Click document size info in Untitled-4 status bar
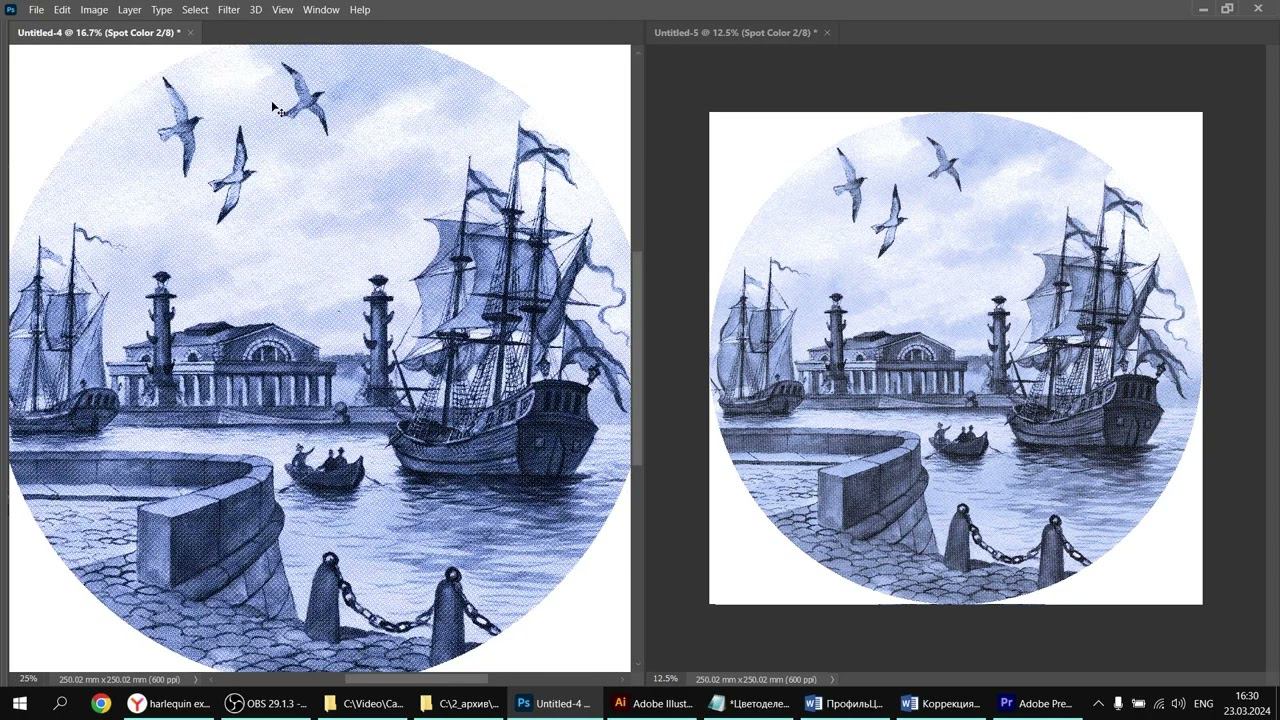Screen dimensions: 1280x720 click(x=119, y=679)
